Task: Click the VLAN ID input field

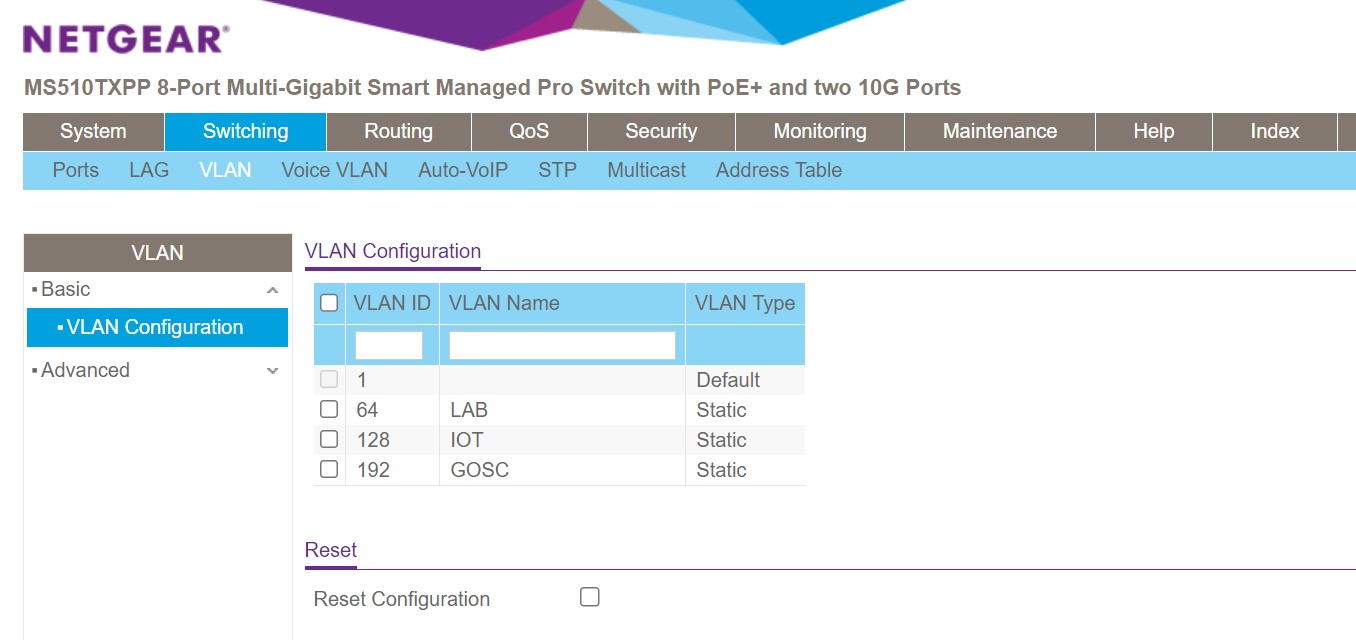Action: tap(389, 346)
